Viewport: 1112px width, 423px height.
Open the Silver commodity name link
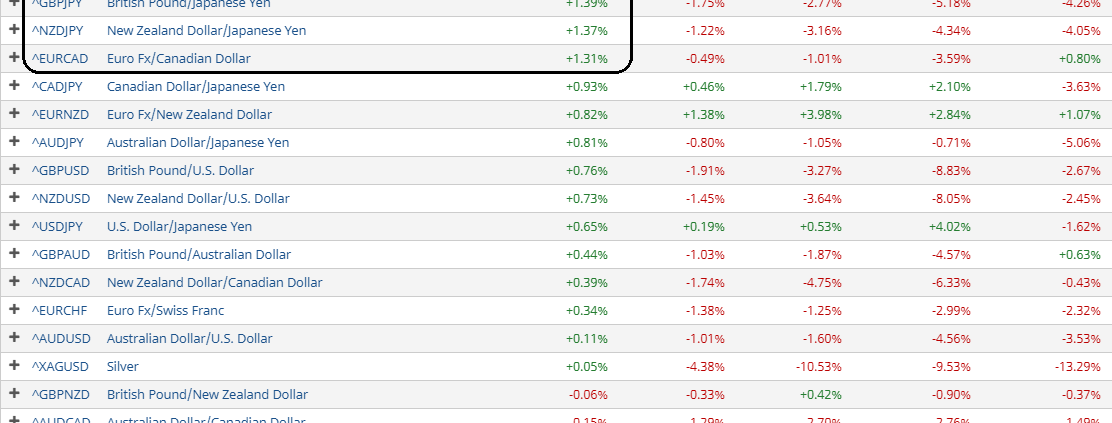tap(122, 367)
